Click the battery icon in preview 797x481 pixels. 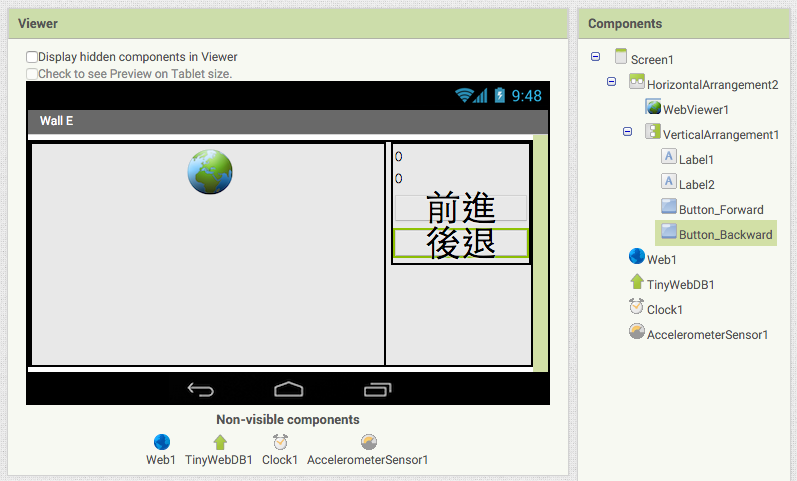click(500, 95)
